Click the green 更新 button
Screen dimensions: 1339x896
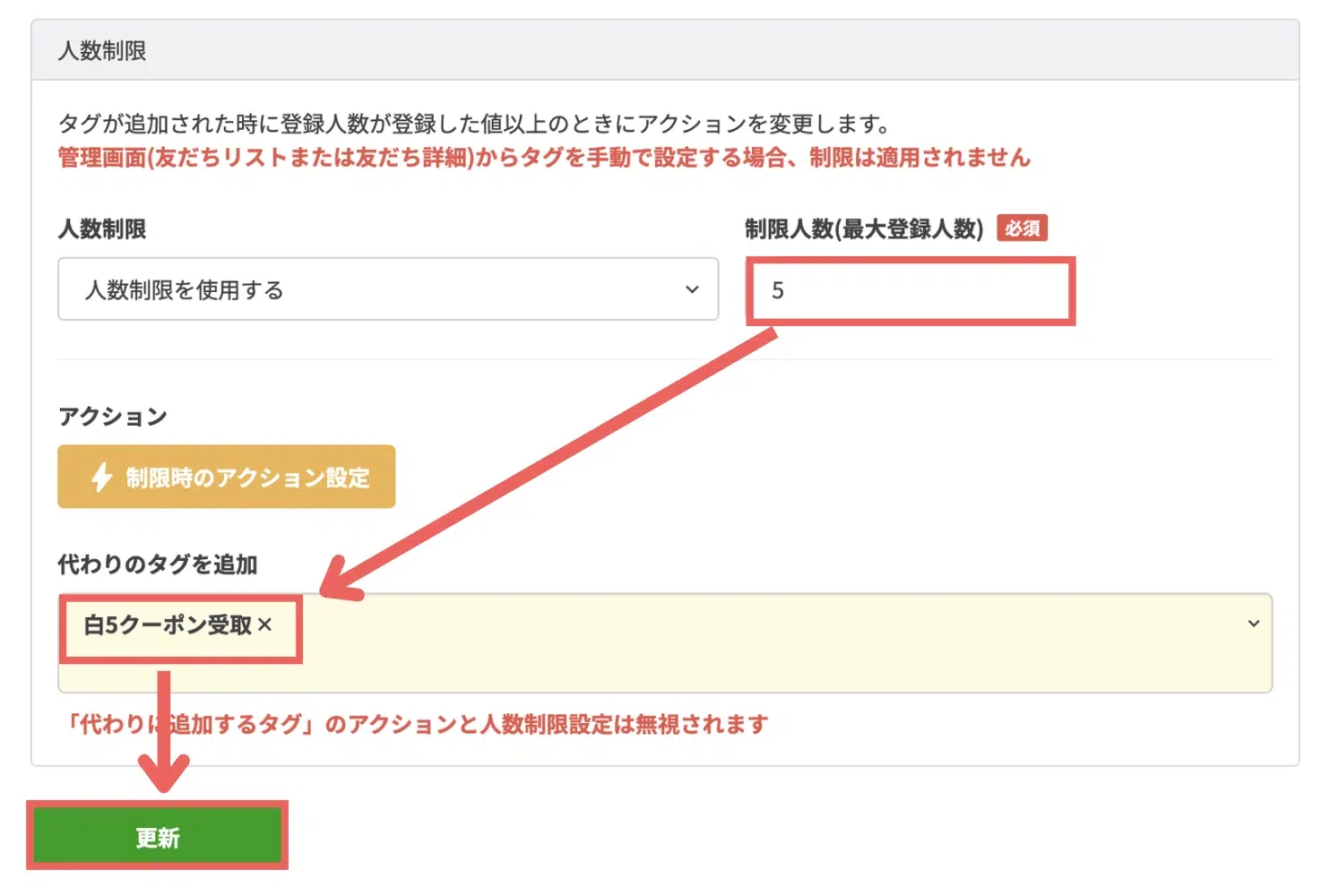(157, 837)
